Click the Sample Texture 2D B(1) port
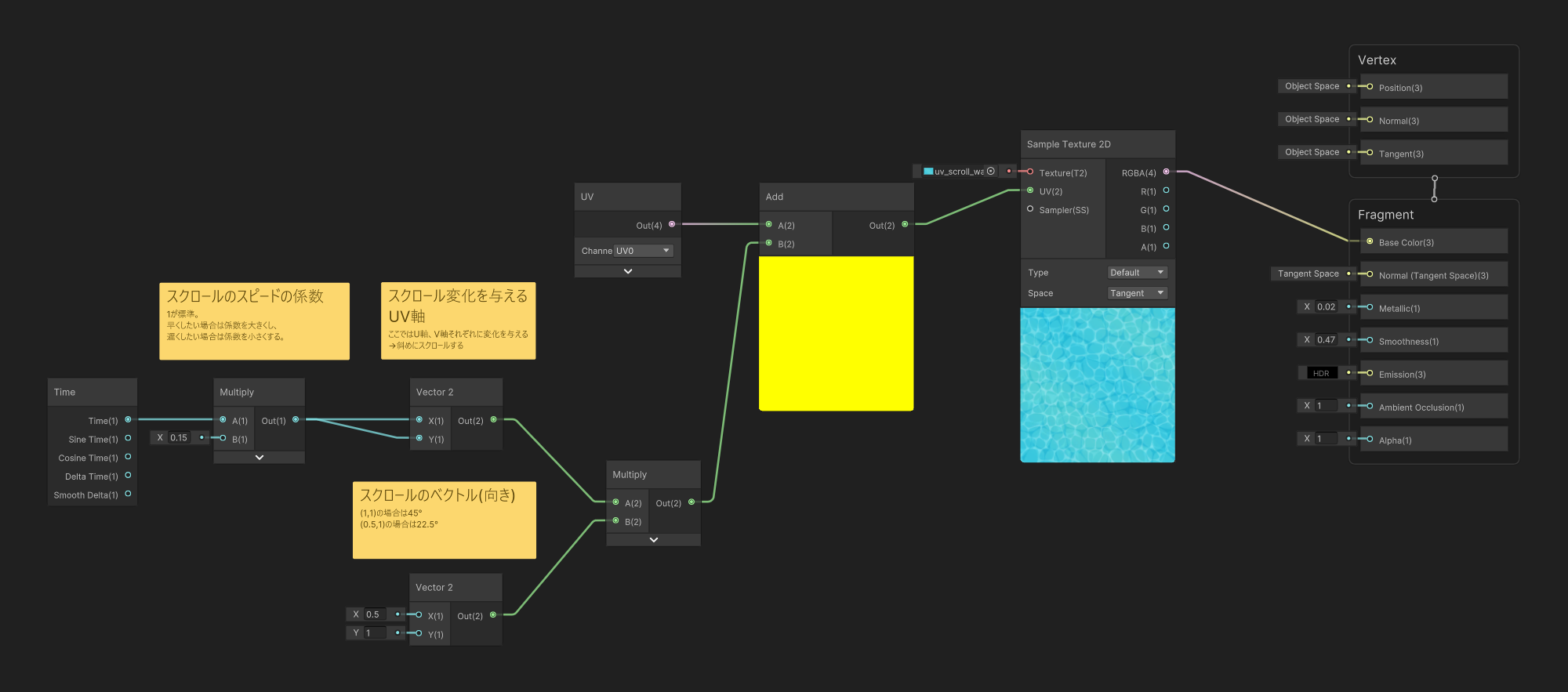This screenshot has height=692, width=1568. coord(1166,227)
